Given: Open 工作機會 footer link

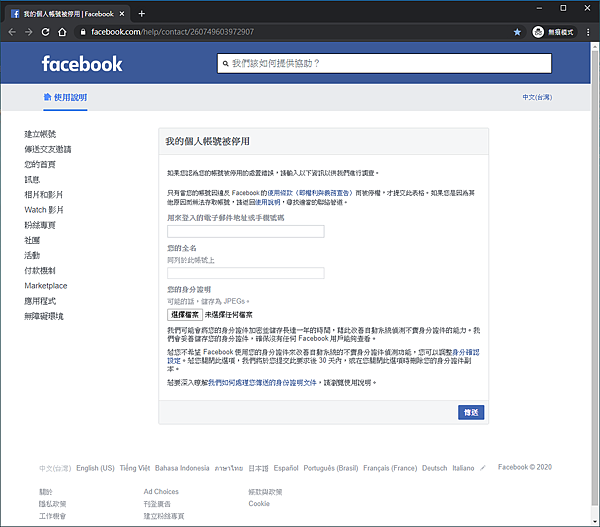Looking at the screenshot, I should click(x=52, y=516).
